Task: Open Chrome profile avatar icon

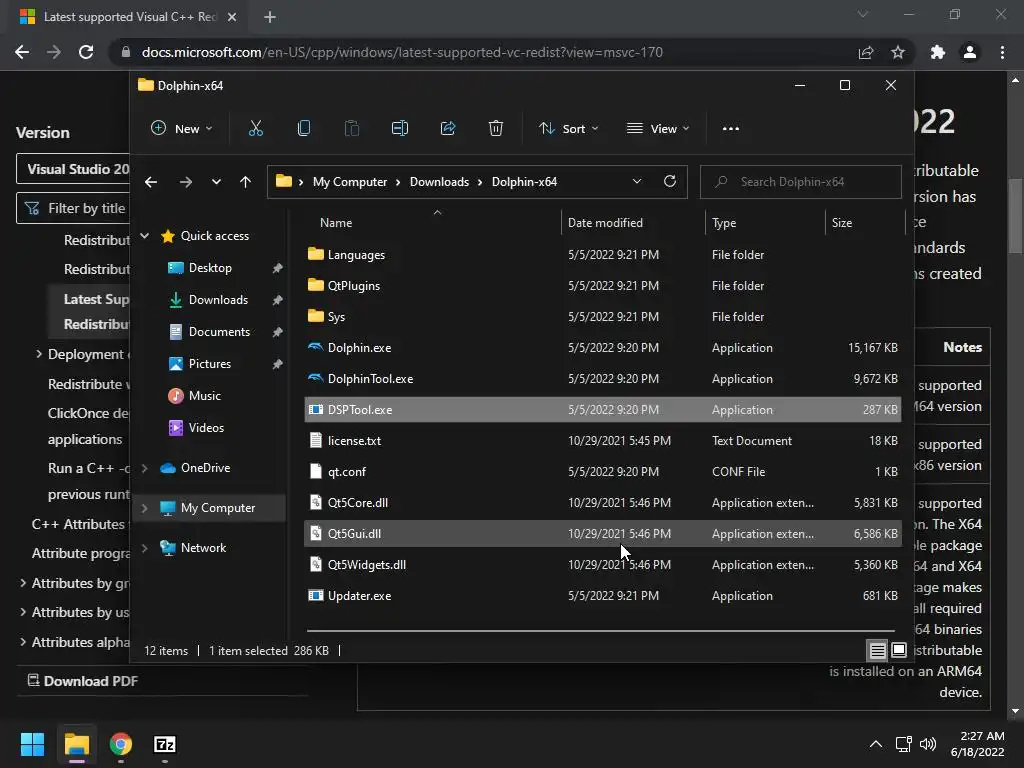Action: pos(970,52)
